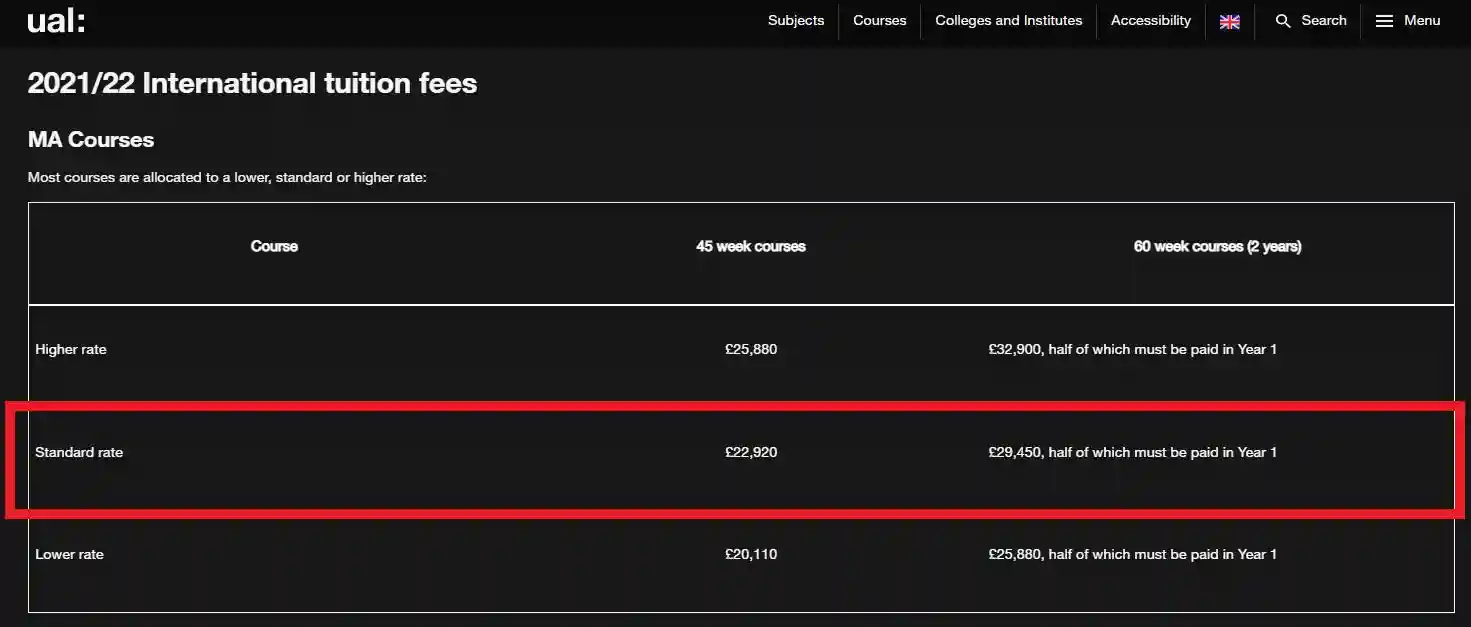The width and height of the screenshot is (1471, 627).
Task: Click the MA Courses heading
Action: point(91,139)
